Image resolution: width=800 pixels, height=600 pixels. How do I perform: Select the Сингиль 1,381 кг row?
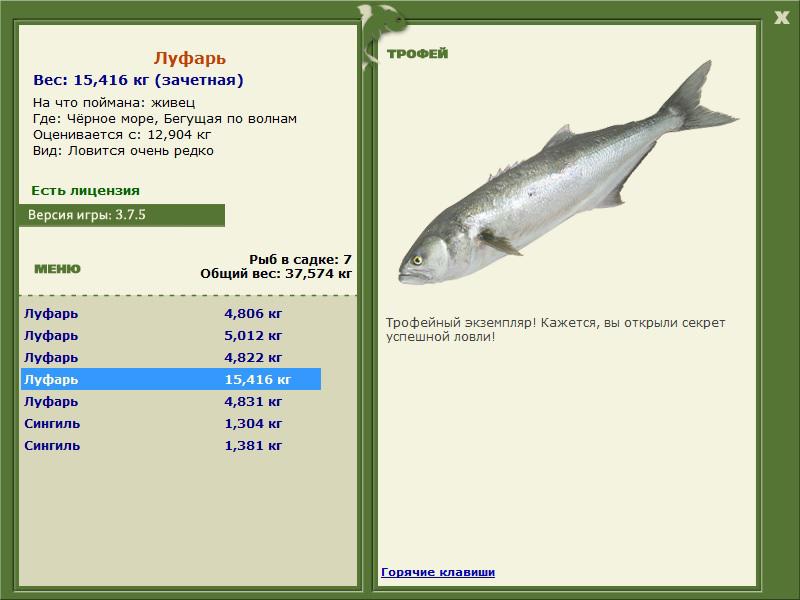pos(171,445)
